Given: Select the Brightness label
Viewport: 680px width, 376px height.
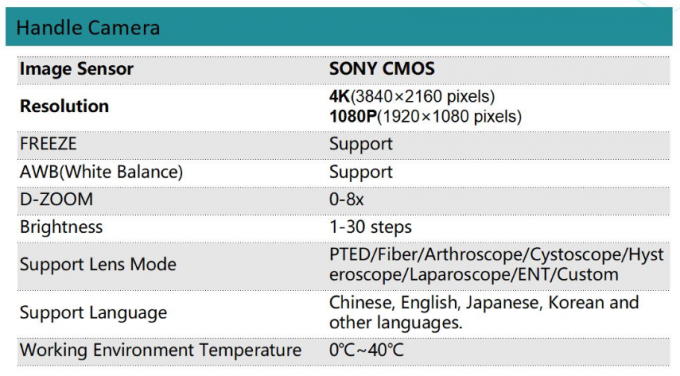Looking at the screenshot, I should point(61,227).
